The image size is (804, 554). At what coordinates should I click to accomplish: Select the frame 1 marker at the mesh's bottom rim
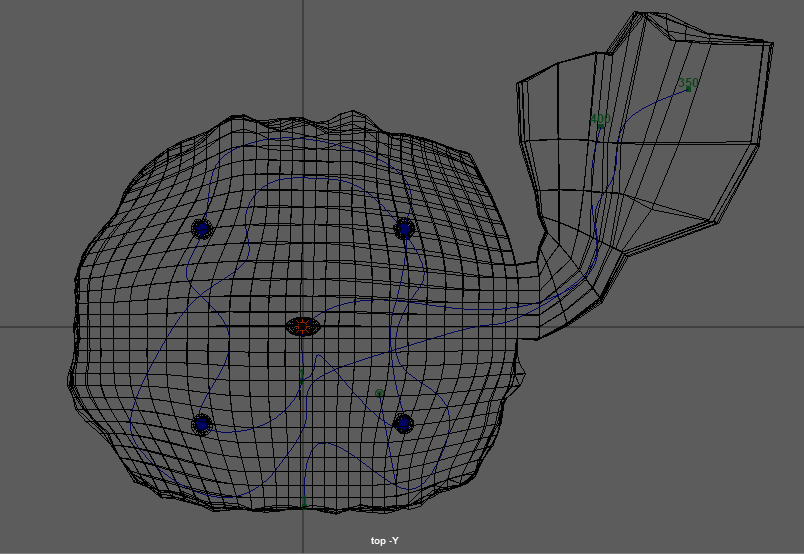point(304,502)
